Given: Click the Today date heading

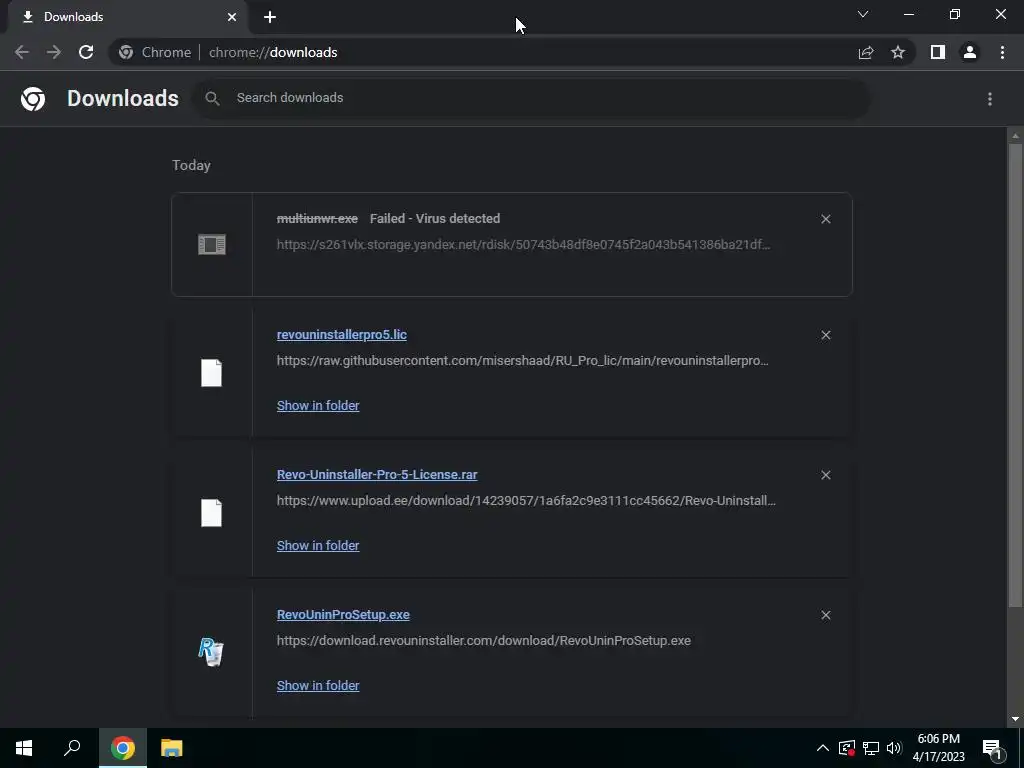Looking at the screenshot, I should pyautogui.click(x=191, y=165).
